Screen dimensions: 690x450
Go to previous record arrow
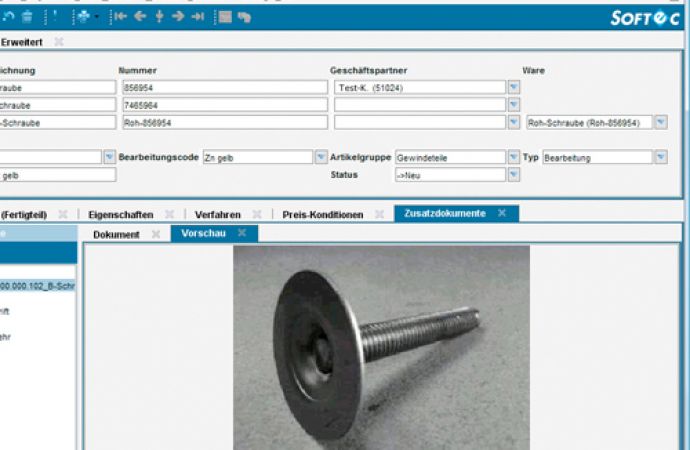tap(140, 17)
